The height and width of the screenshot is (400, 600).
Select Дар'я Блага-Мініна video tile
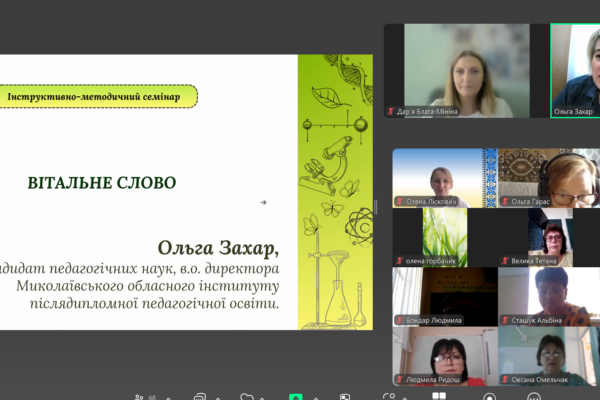point(467,71)
